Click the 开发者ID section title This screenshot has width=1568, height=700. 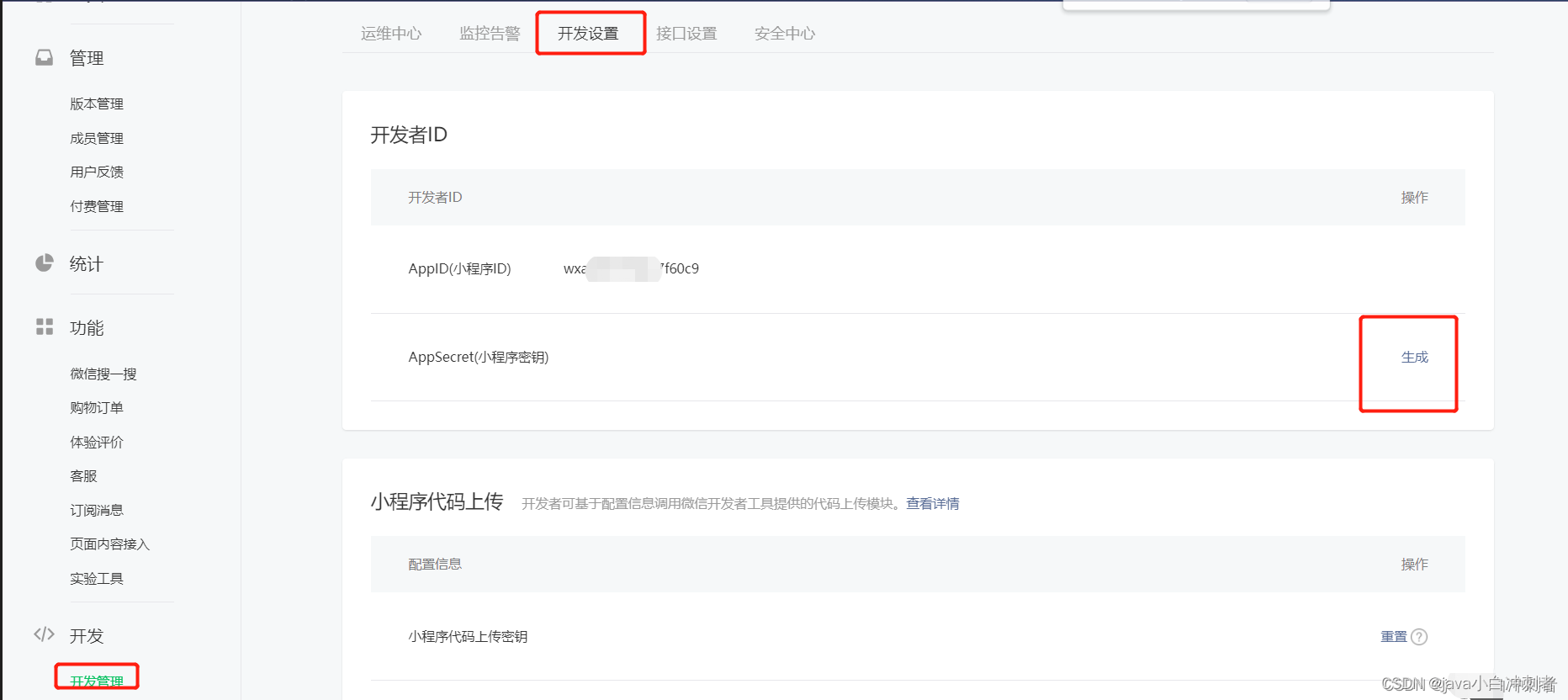409,135
